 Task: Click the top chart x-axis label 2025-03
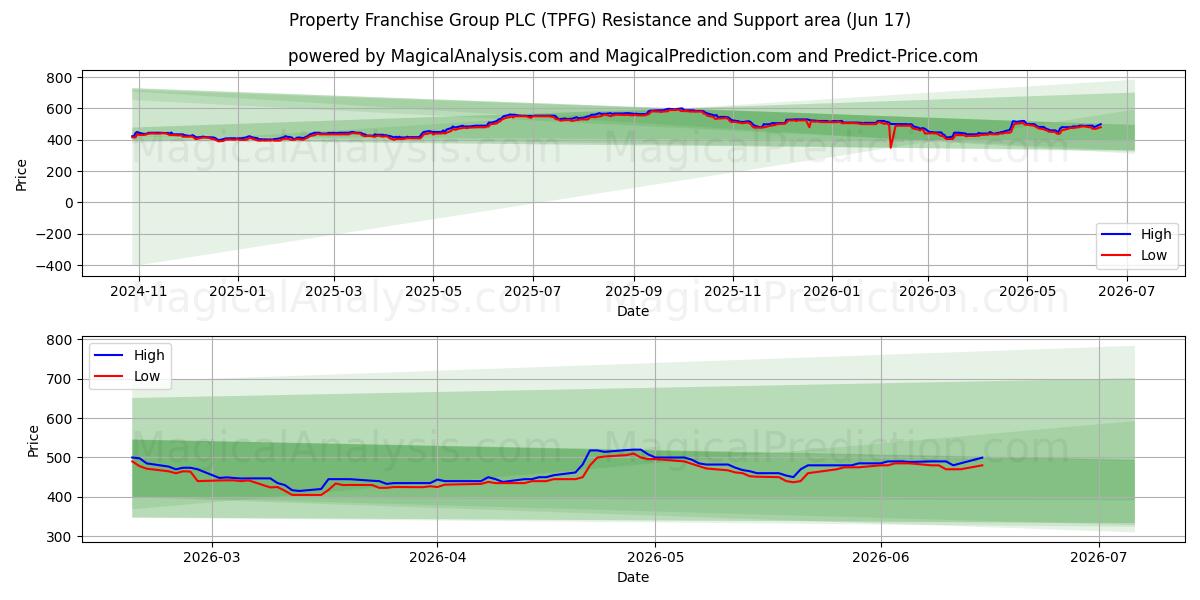pyautogui.click(x=333, y=291)
